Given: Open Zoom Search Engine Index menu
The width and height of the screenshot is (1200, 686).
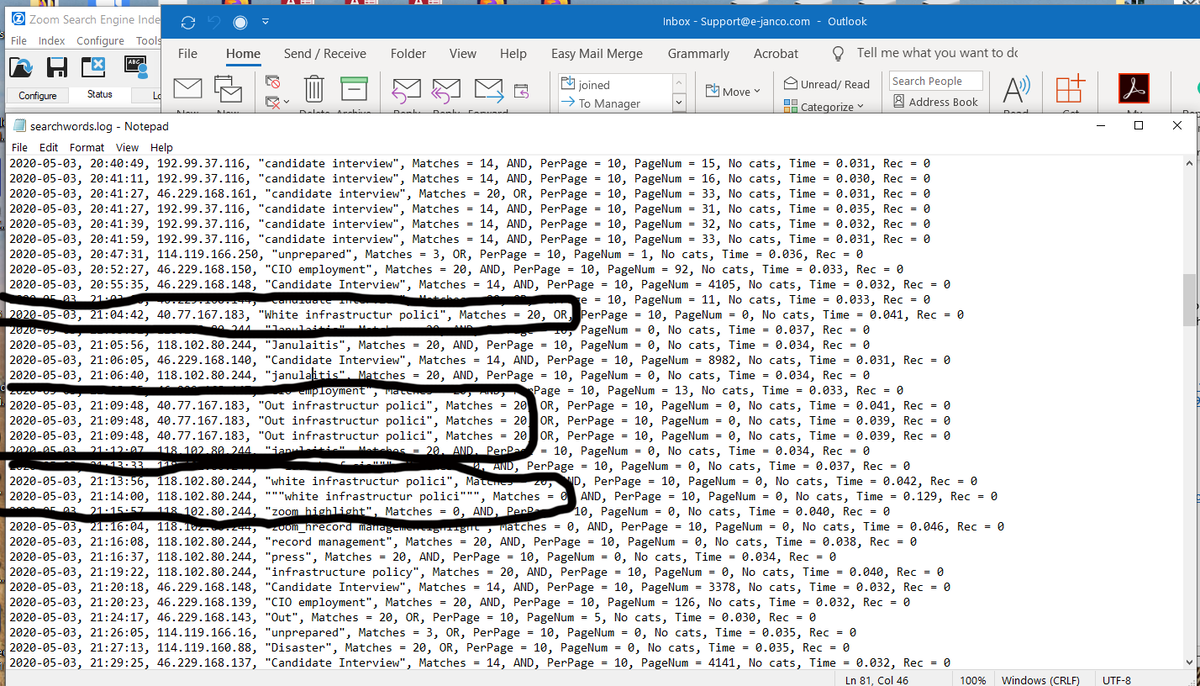Looking at the screenshot, I should click(52, 41).
